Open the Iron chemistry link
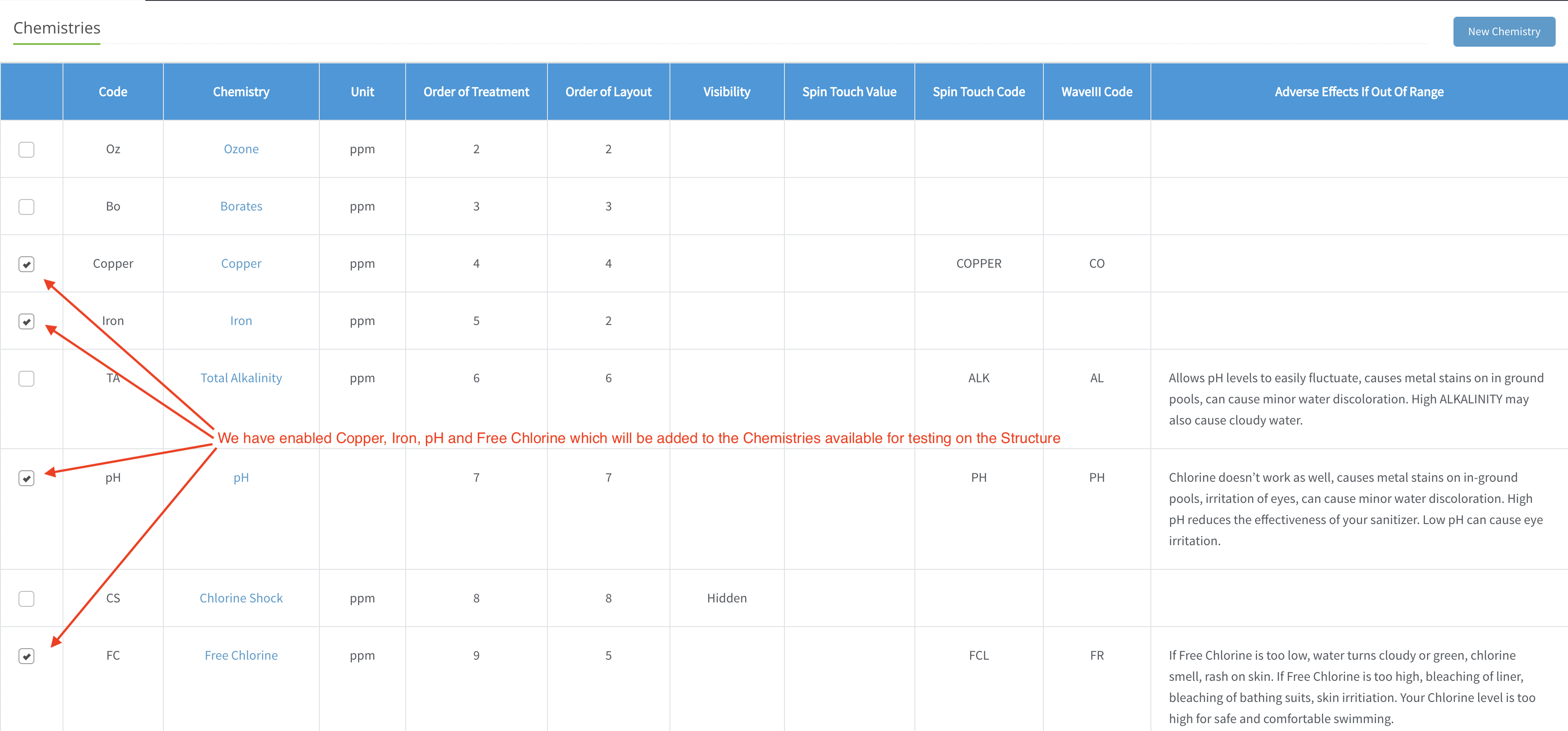 (x=241, y=321)
